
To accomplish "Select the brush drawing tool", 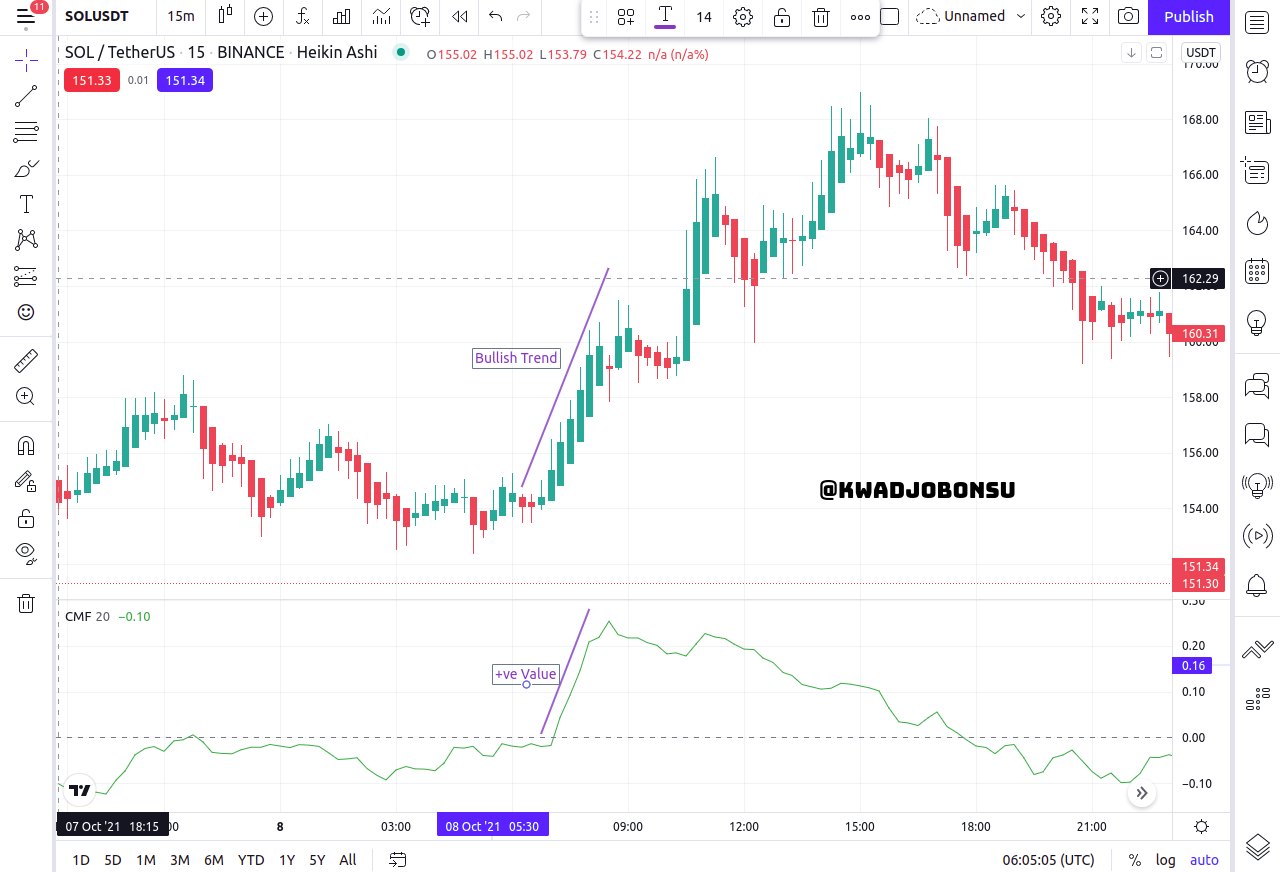I will coord(26,168).
